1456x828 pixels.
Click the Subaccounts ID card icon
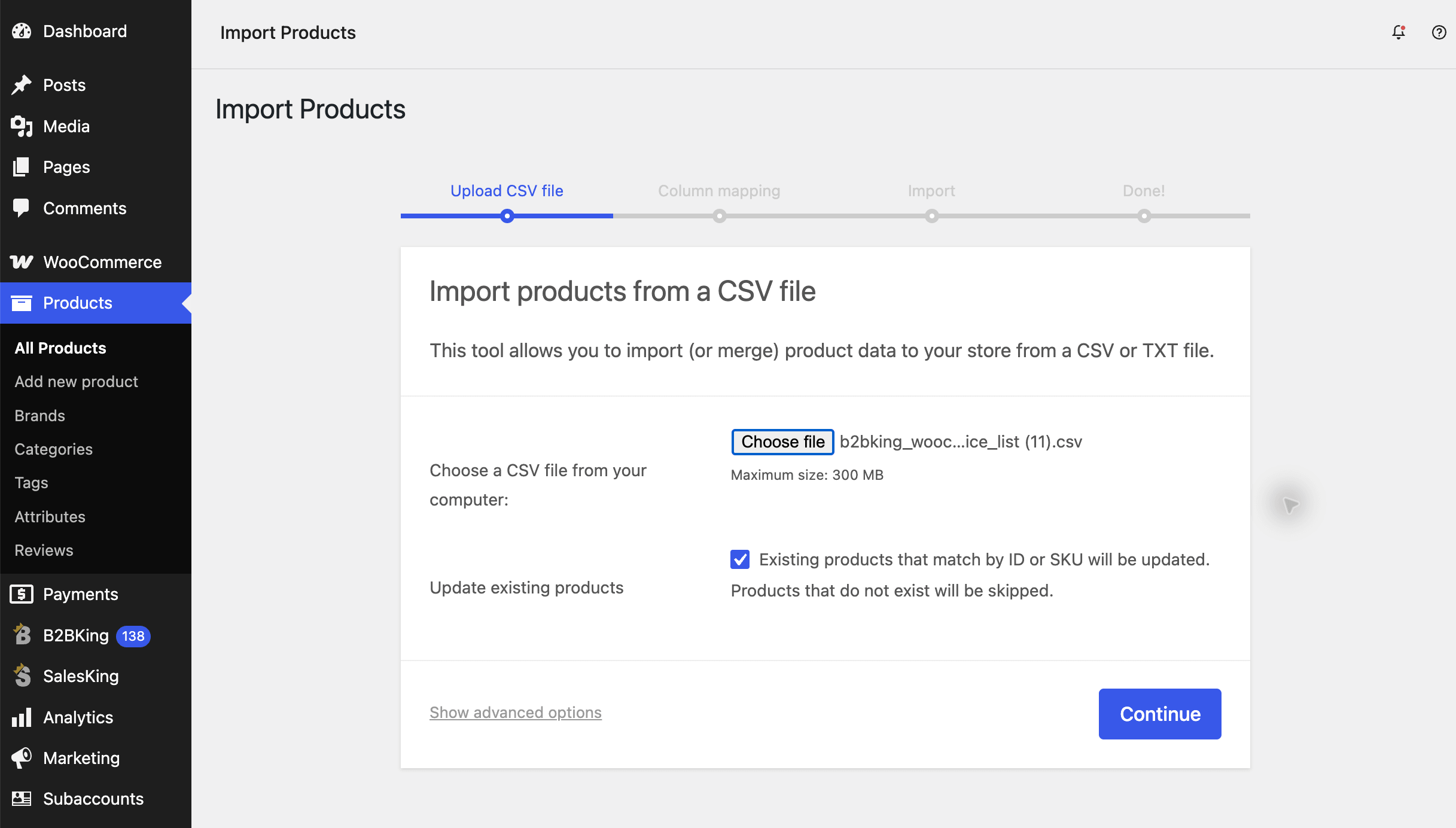click(22, 799)
